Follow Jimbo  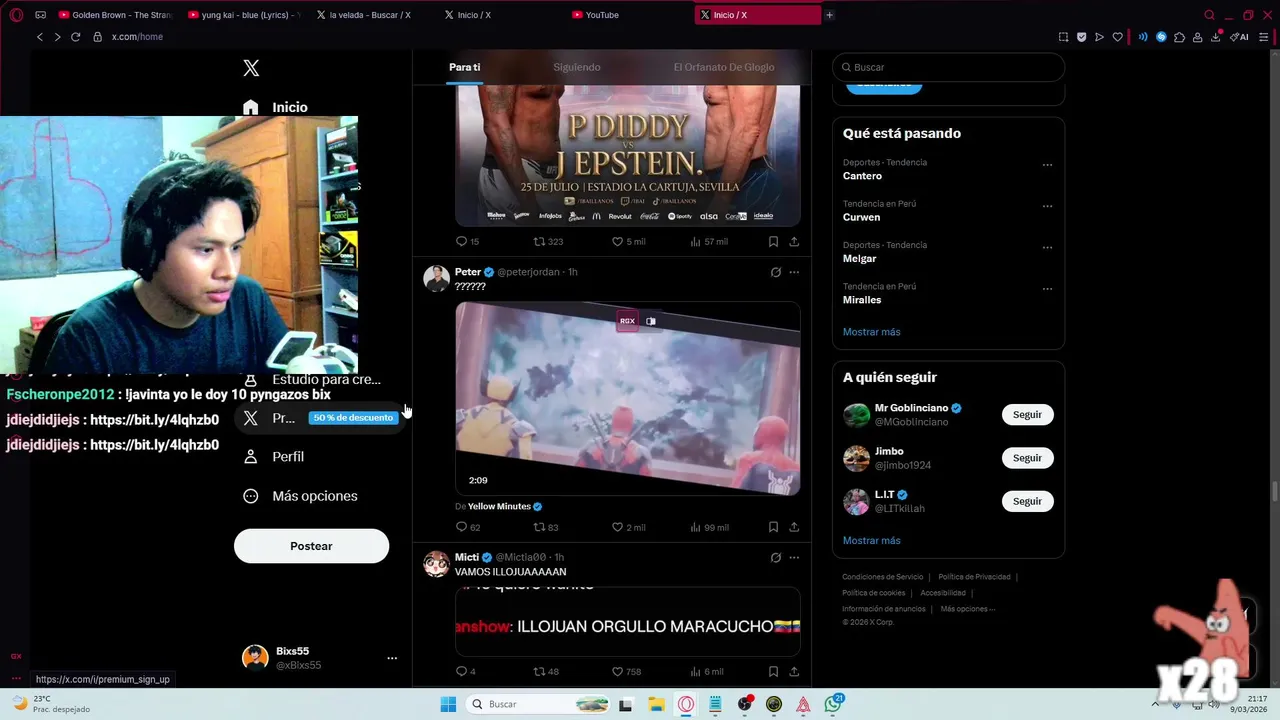pyautogui.click(x=1027, y=458)
